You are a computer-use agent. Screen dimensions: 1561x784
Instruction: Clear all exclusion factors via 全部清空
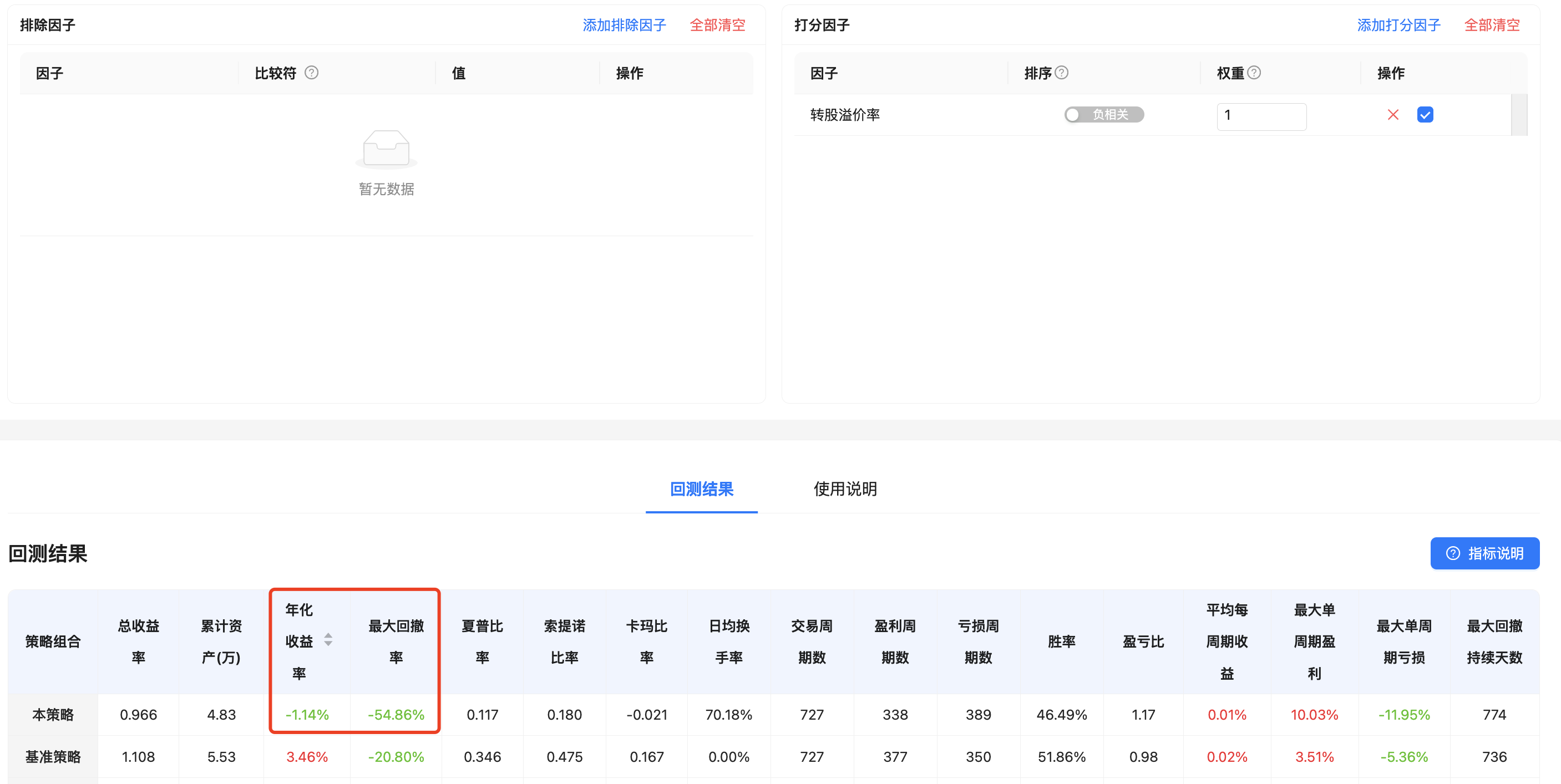tap(717, 26)
